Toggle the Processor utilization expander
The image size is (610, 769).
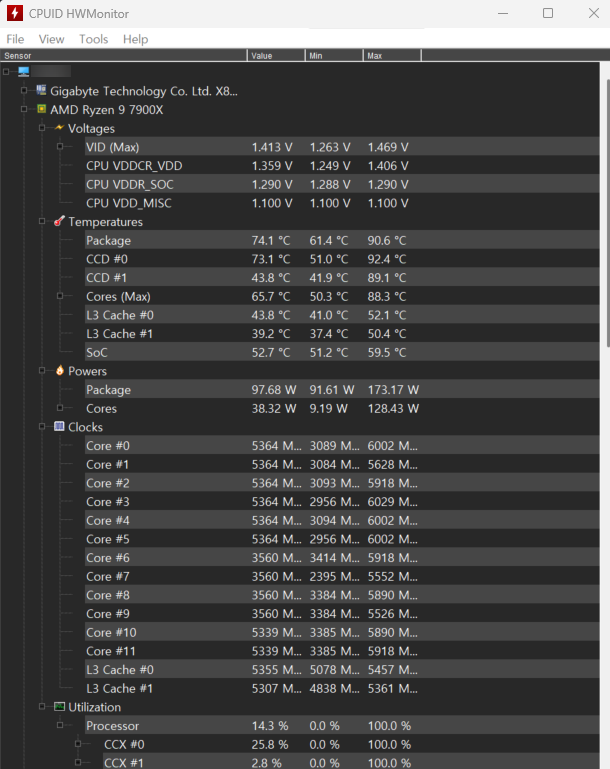60,725
